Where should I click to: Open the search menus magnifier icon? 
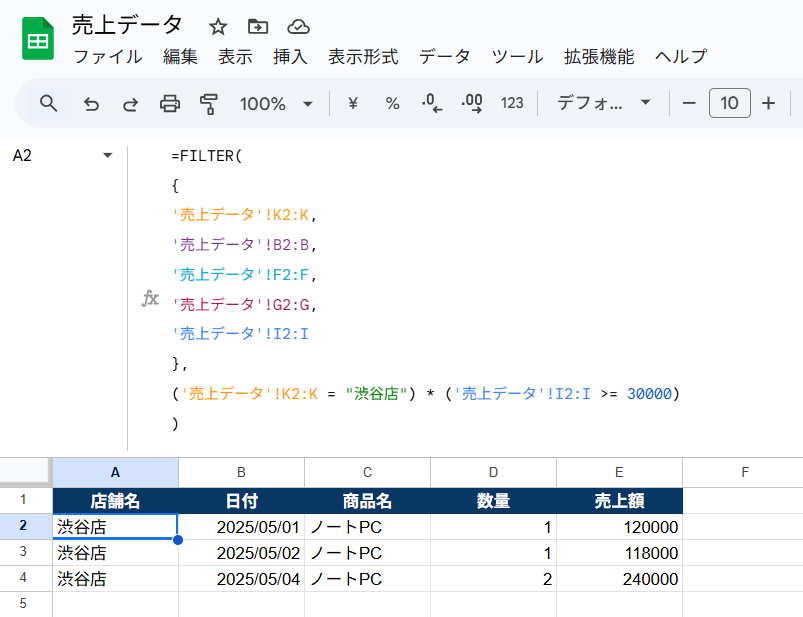[x=49, y=103]
